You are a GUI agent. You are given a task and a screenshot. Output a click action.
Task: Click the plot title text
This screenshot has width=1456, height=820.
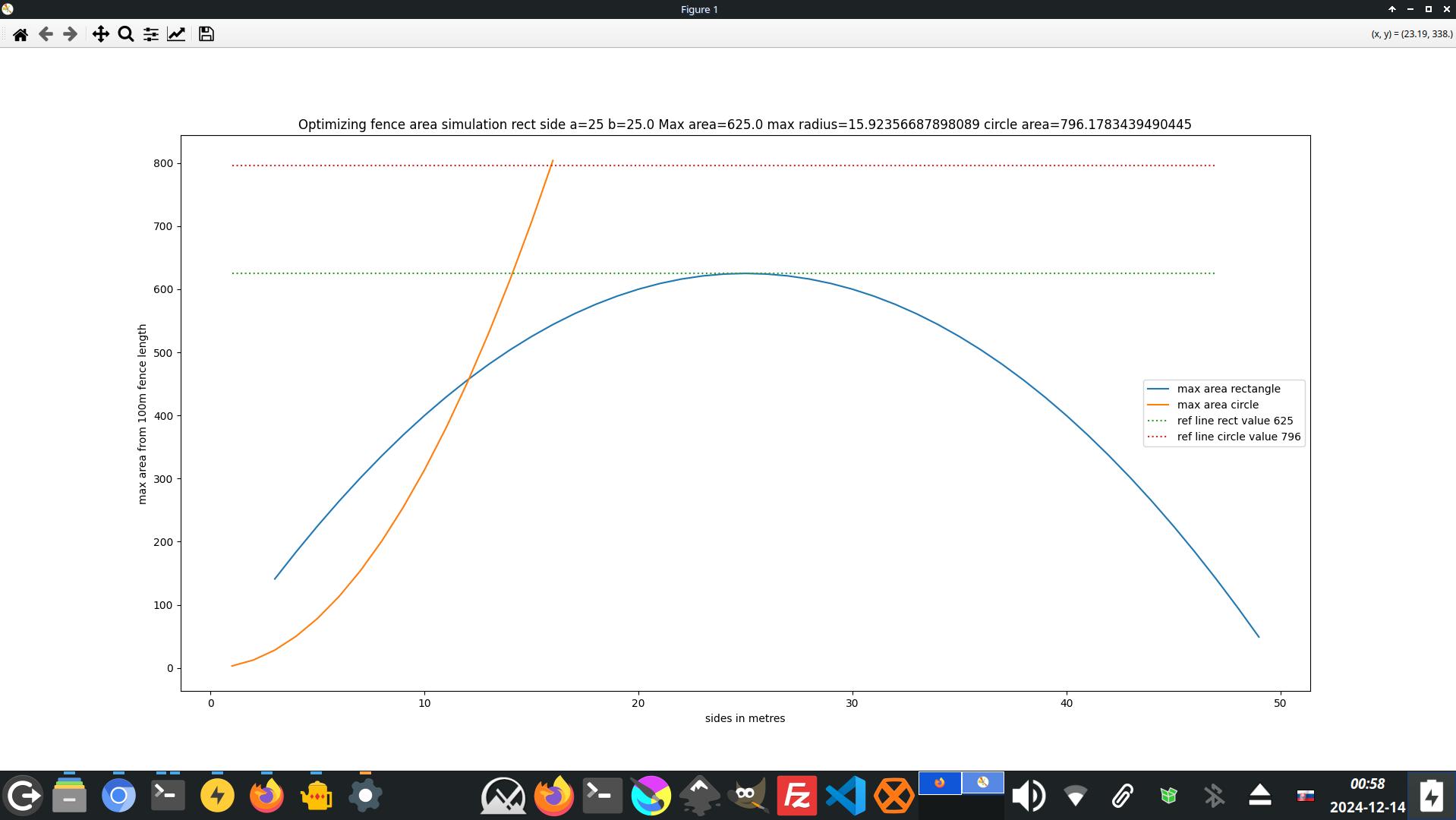click(744, 125)
